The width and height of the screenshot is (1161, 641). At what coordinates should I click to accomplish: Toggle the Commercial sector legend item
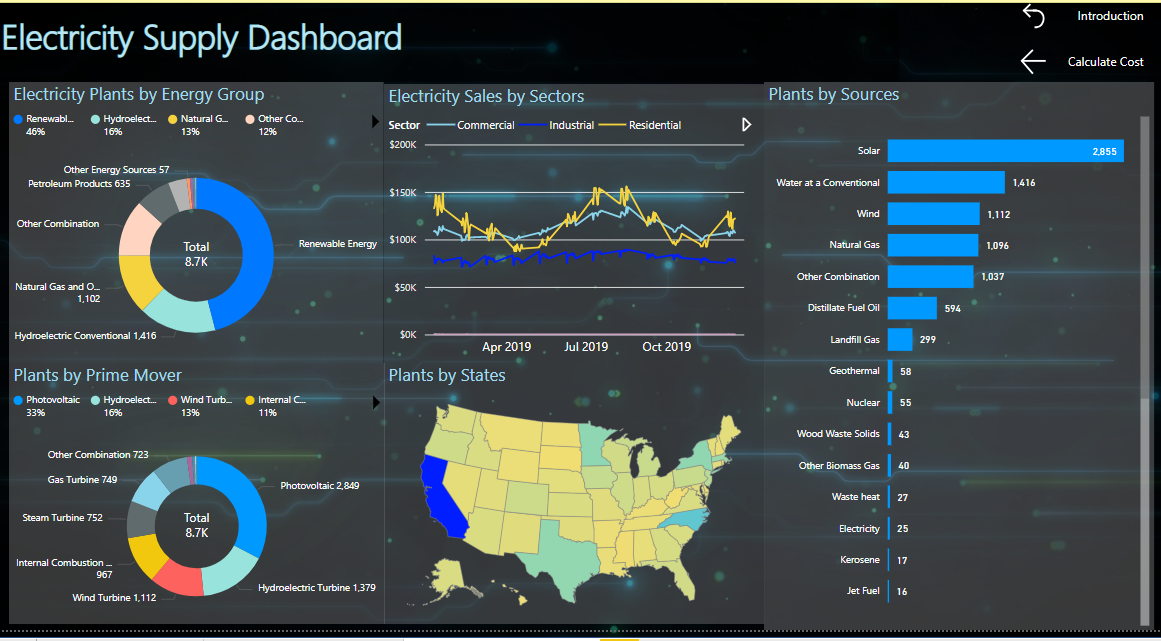(471, 125)
